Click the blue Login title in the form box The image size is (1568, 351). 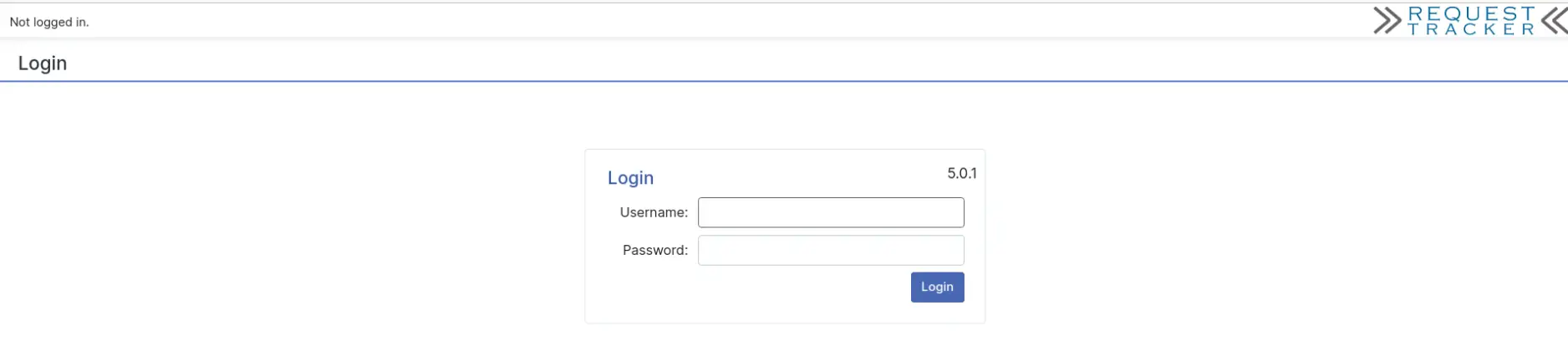click(x=630, y=178)
